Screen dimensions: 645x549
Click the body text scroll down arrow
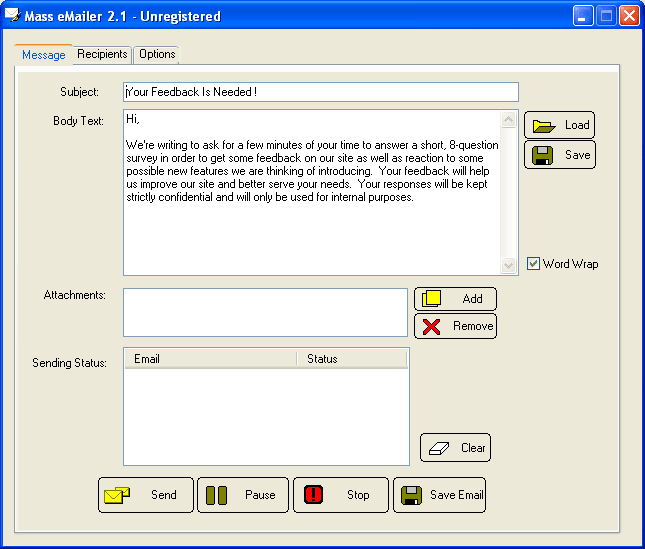[x=508, y=265]
